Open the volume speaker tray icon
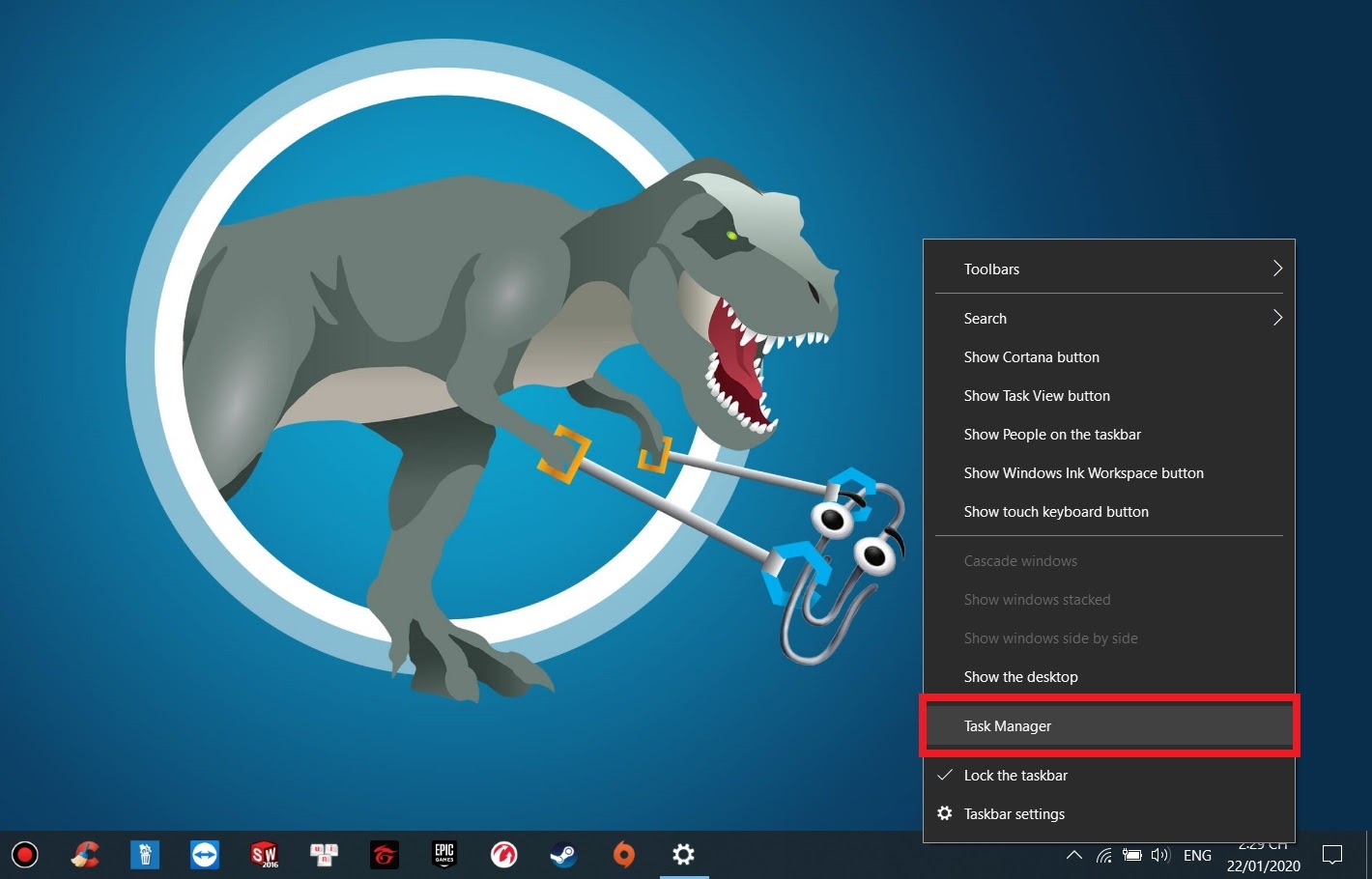The height and width of the screenshot is (879, 1372). pos(1160,856)
